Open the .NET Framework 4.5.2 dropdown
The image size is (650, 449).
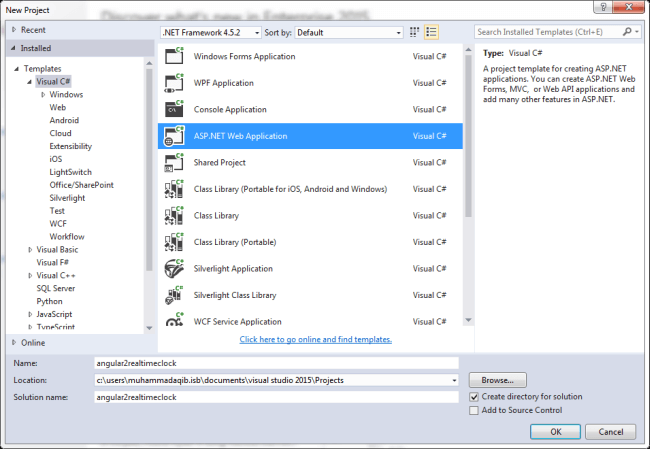tap(211, 32)
